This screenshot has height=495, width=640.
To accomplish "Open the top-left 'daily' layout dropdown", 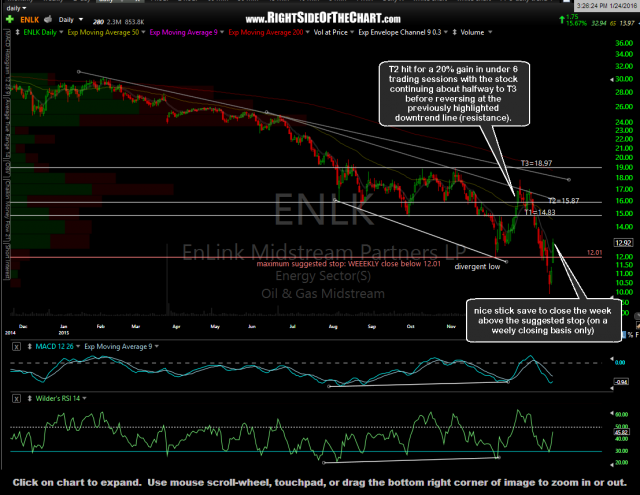I will coord(16,8).
